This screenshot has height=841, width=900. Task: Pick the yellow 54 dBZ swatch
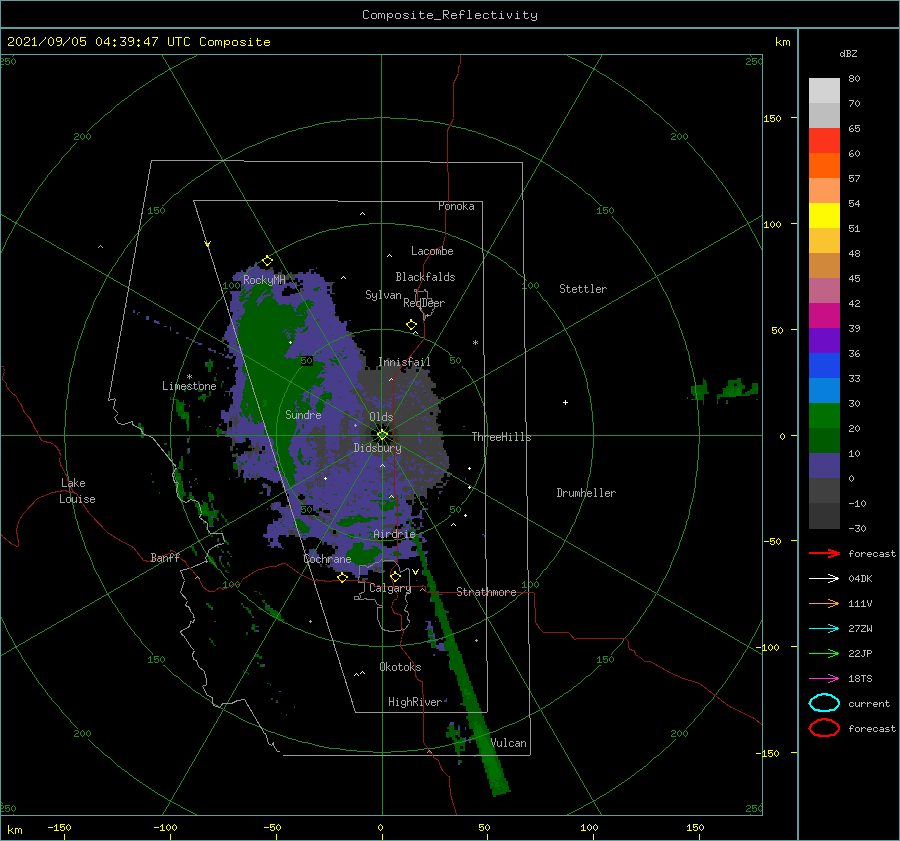tap(824, 215)
